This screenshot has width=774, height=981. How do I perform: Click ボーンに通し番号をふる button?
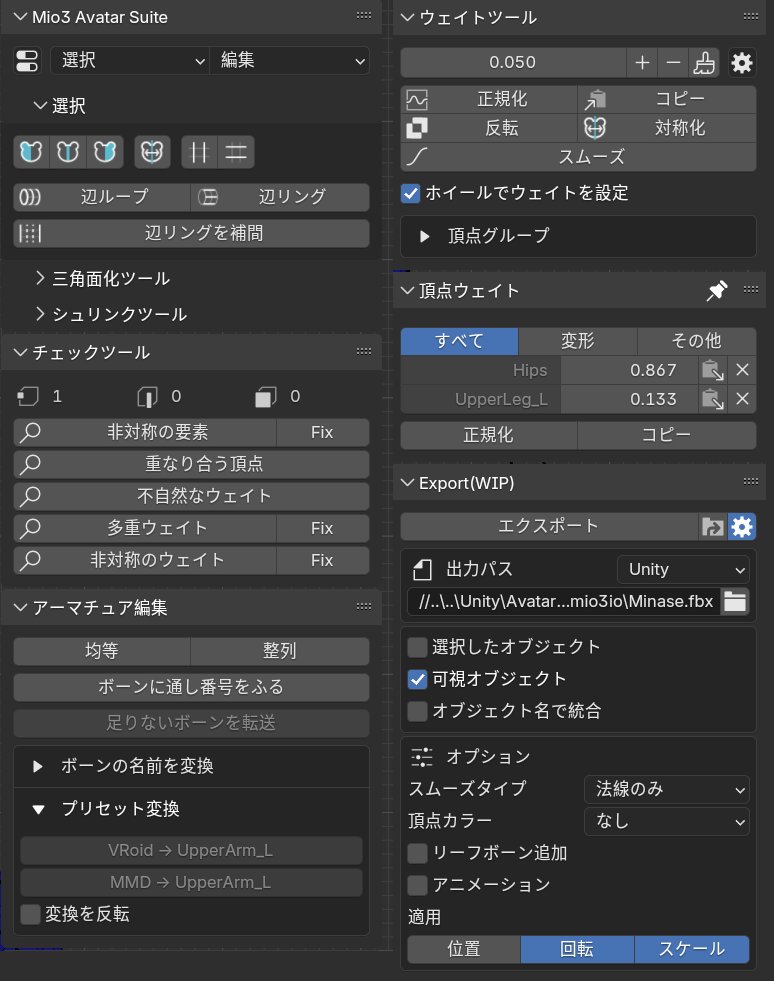(191, 687)
